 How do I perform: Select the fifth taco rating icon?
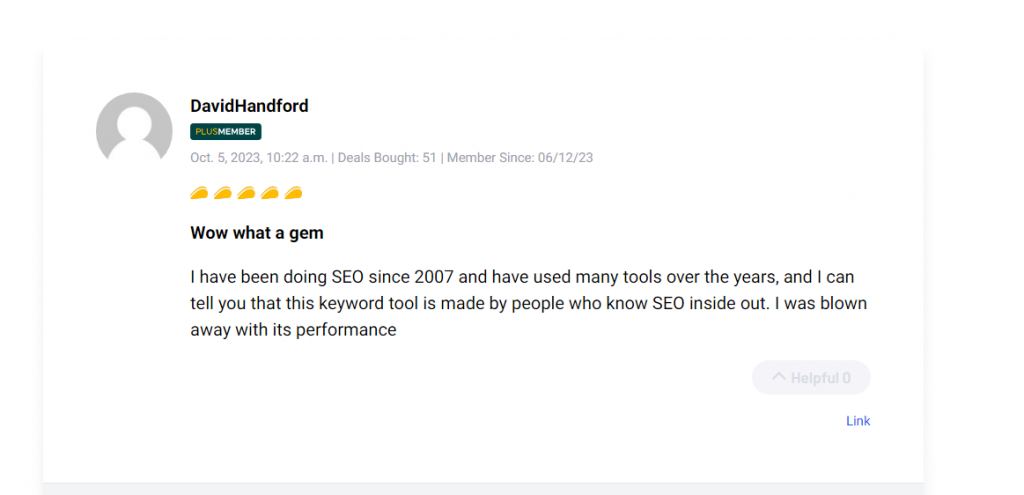293,192
